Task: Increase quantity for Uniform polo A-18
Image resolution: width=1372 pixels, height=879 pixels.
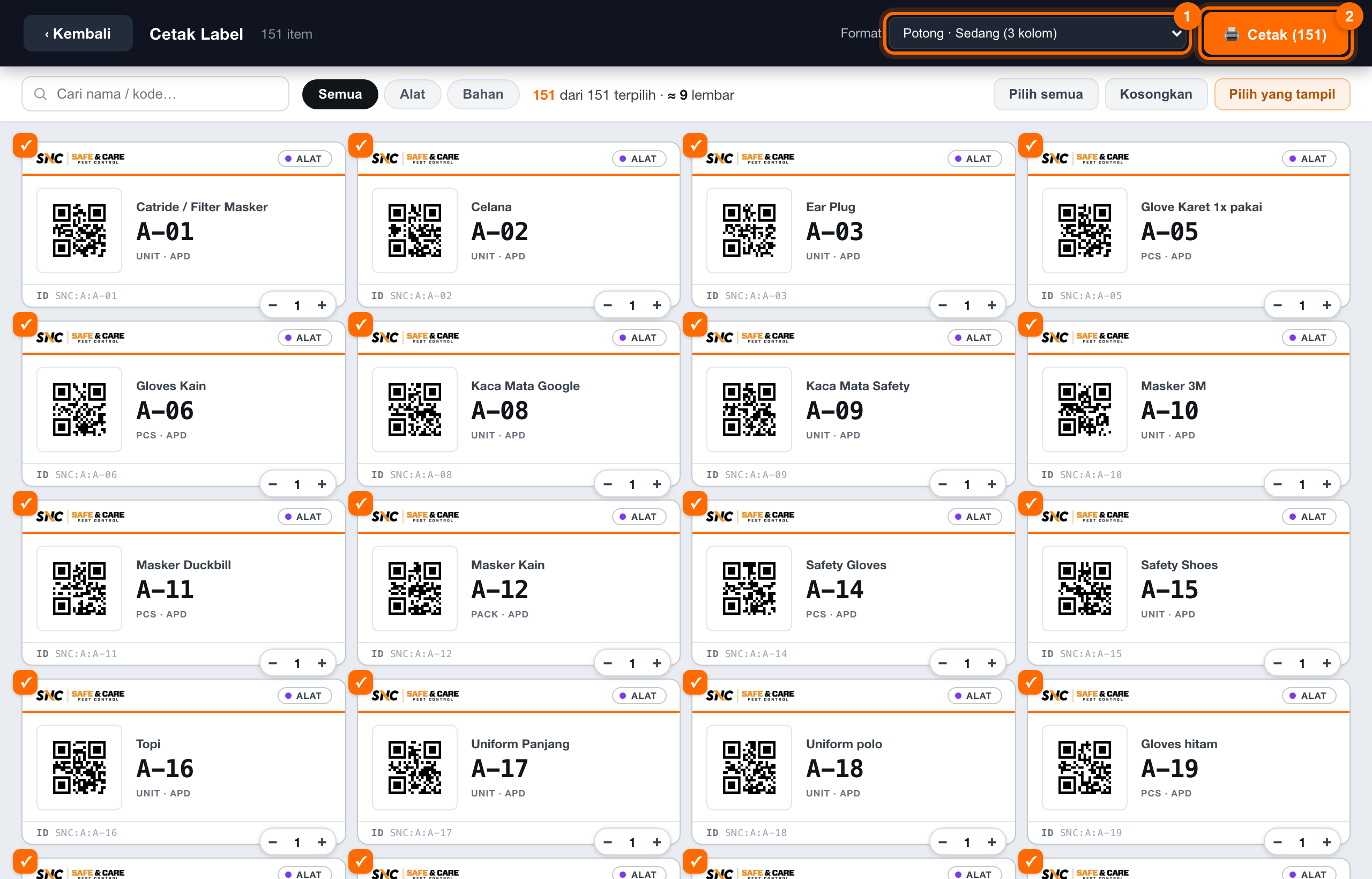Action: [992, 843]
